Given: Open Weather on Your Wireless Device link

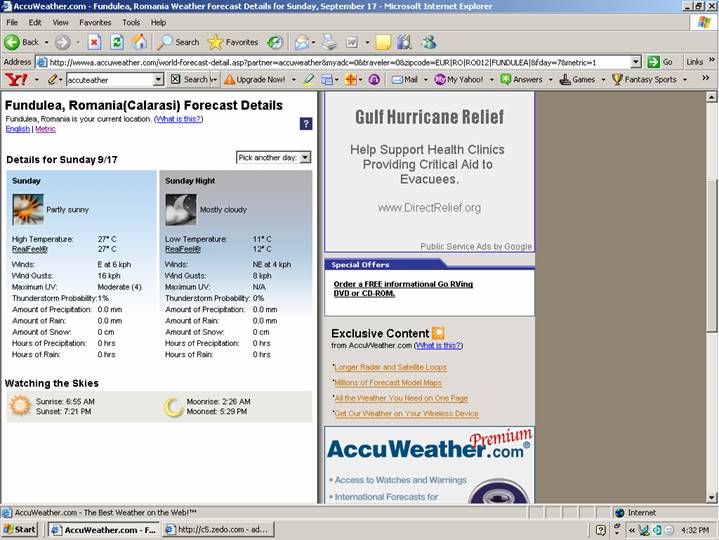Looking at the screenshot, I should [x=406, y=413].
